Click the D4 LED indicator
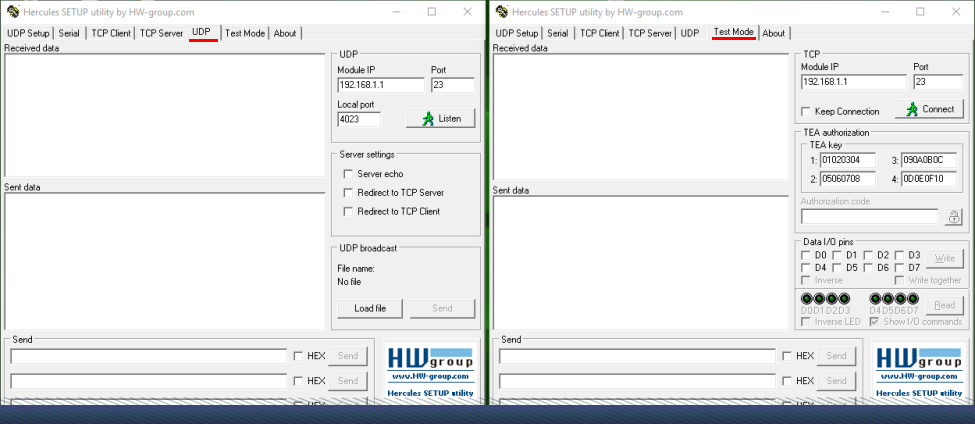Screen dimensions: 975x424 [877, 299]
